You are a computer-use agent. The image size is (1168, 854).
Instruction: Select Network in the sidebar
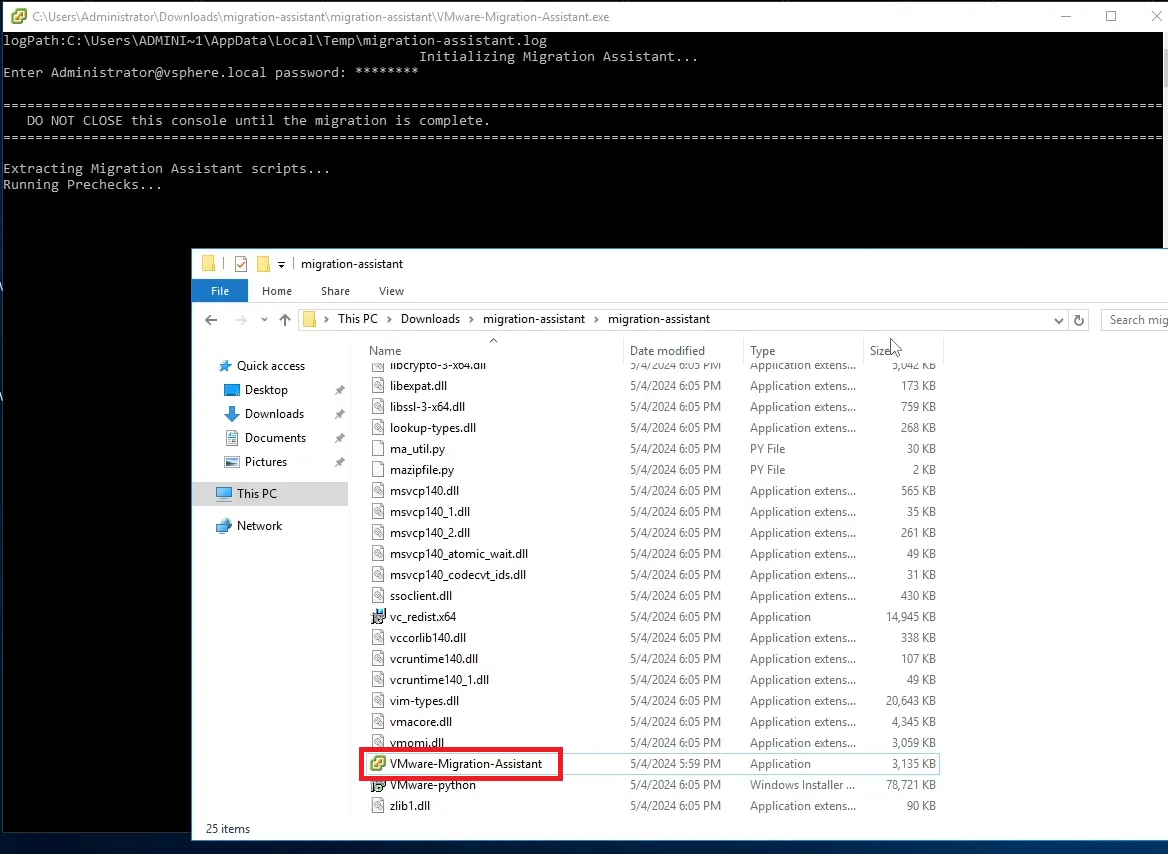pyautogui.click(x=257, y=525)
